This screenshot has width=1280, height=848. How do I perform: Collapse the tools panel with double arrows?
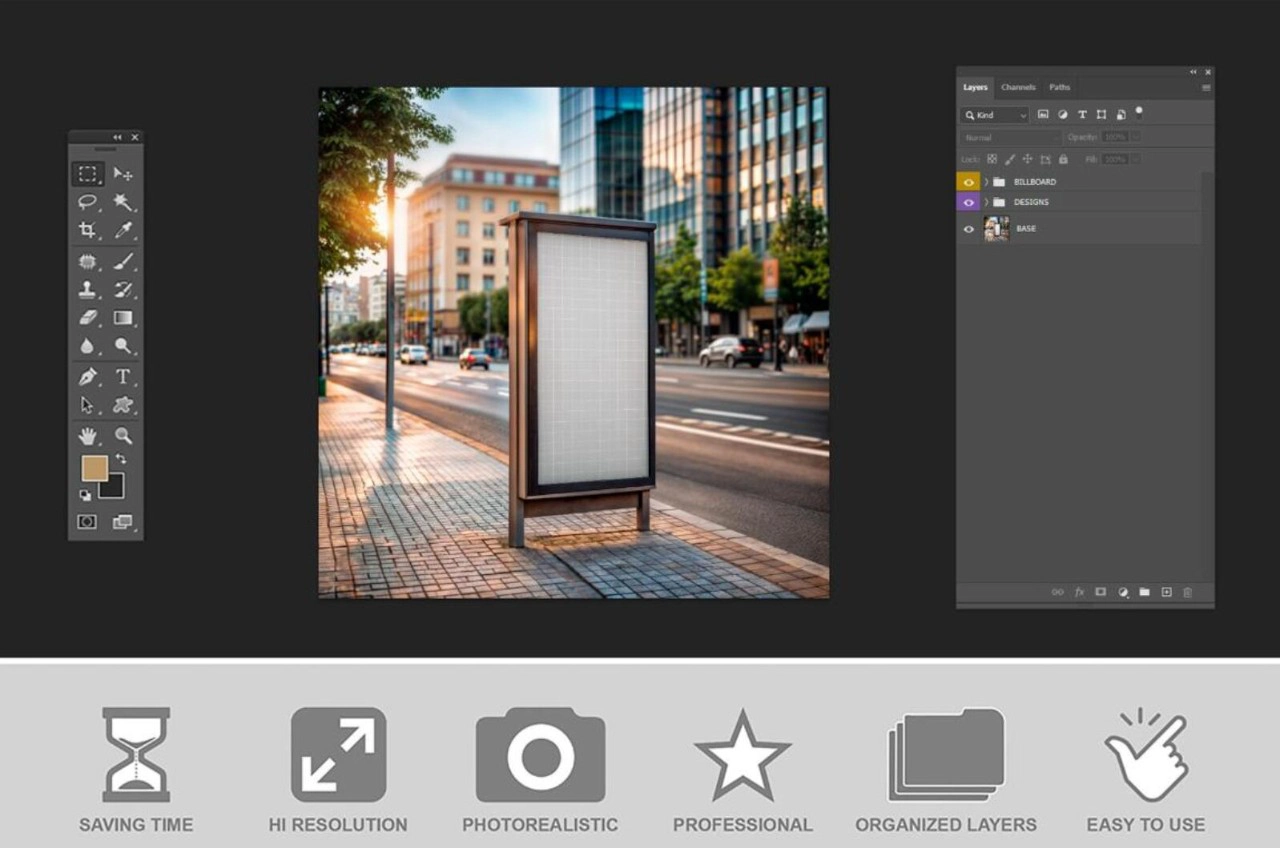coord(117,137)
